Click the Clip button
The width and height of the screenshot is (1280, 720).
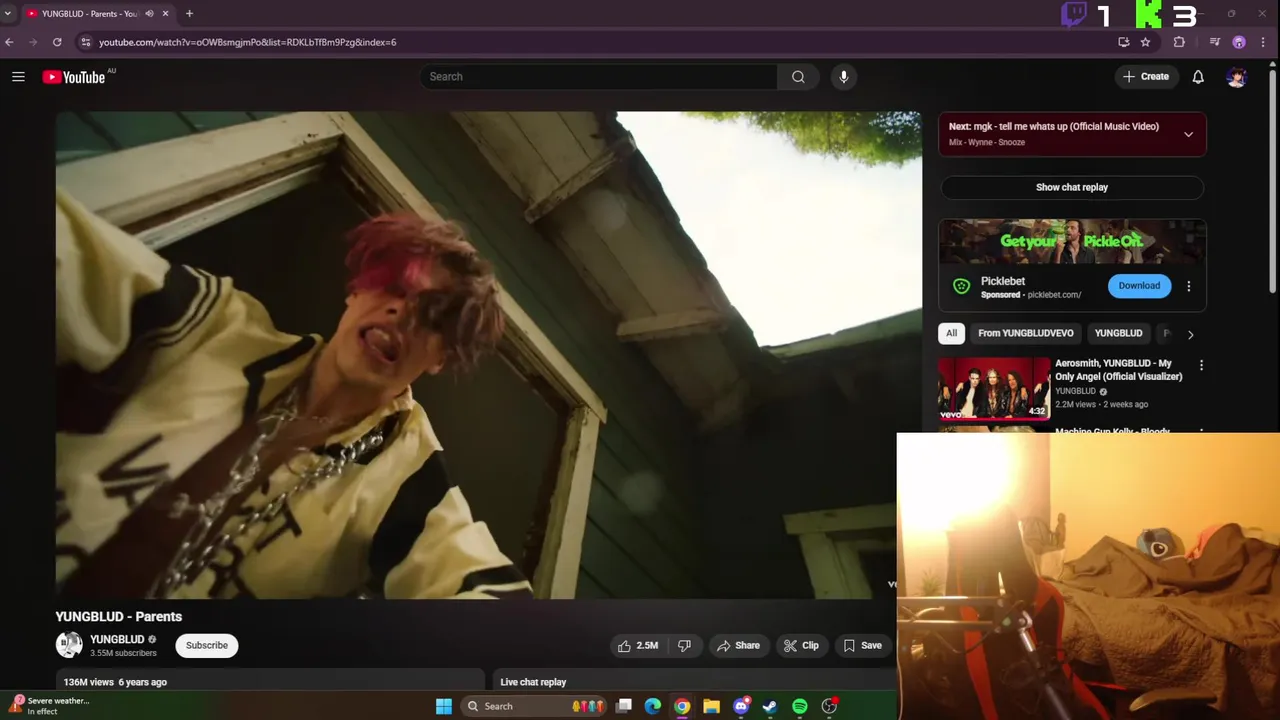[x=802, y=646]
